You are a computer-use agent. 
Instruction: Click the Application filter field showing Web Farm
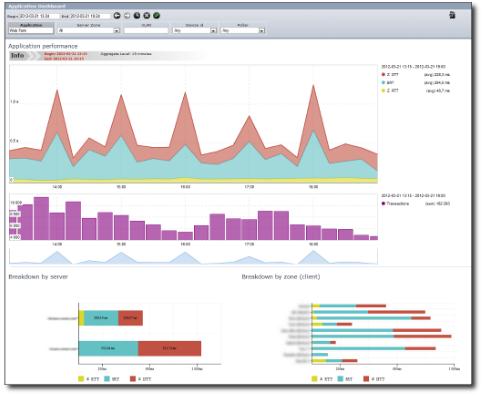[x=31, y=30]
